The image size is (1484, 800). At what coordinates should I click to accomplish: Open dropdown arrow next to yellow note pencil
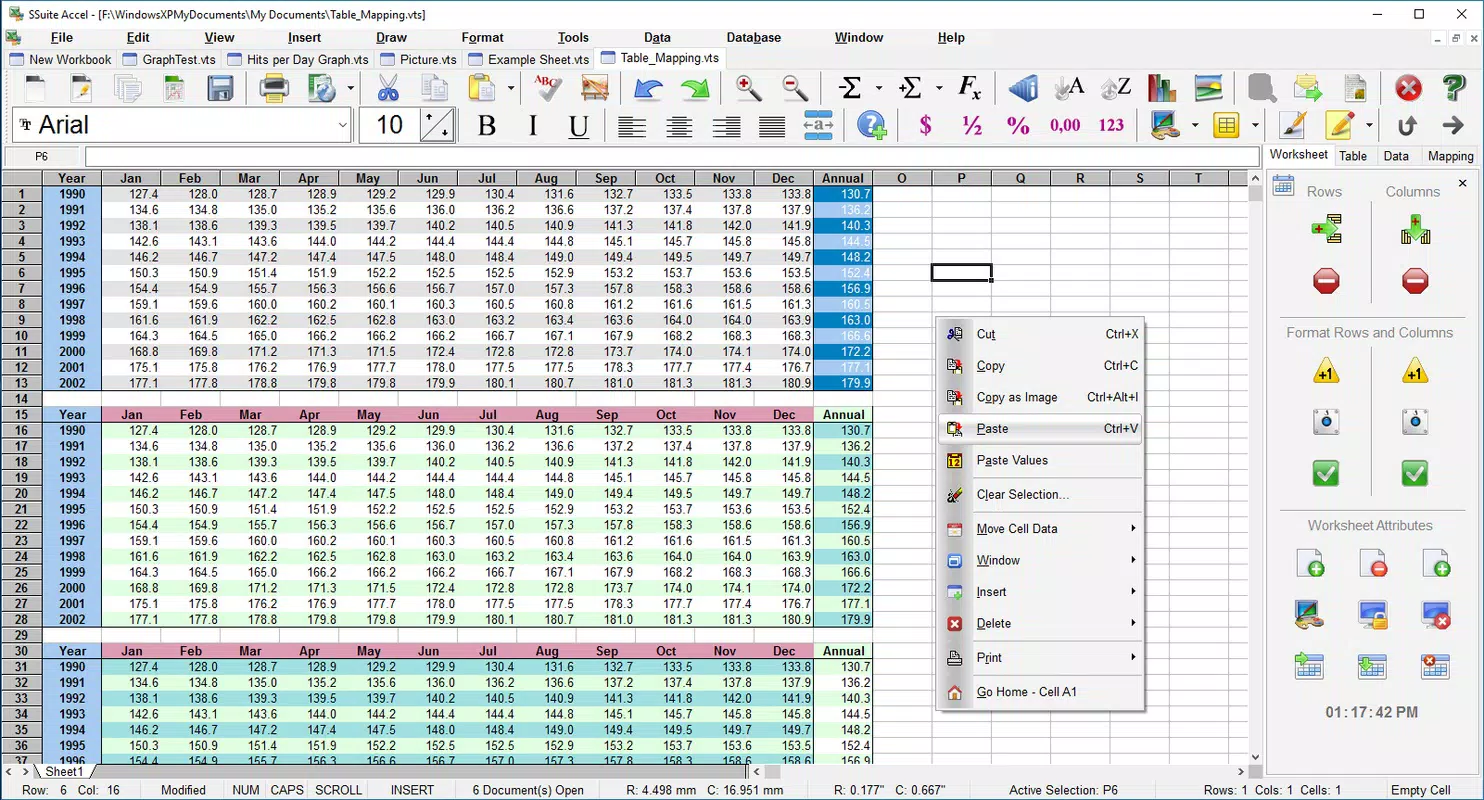pyautogui.click(x=1369, y=126)
